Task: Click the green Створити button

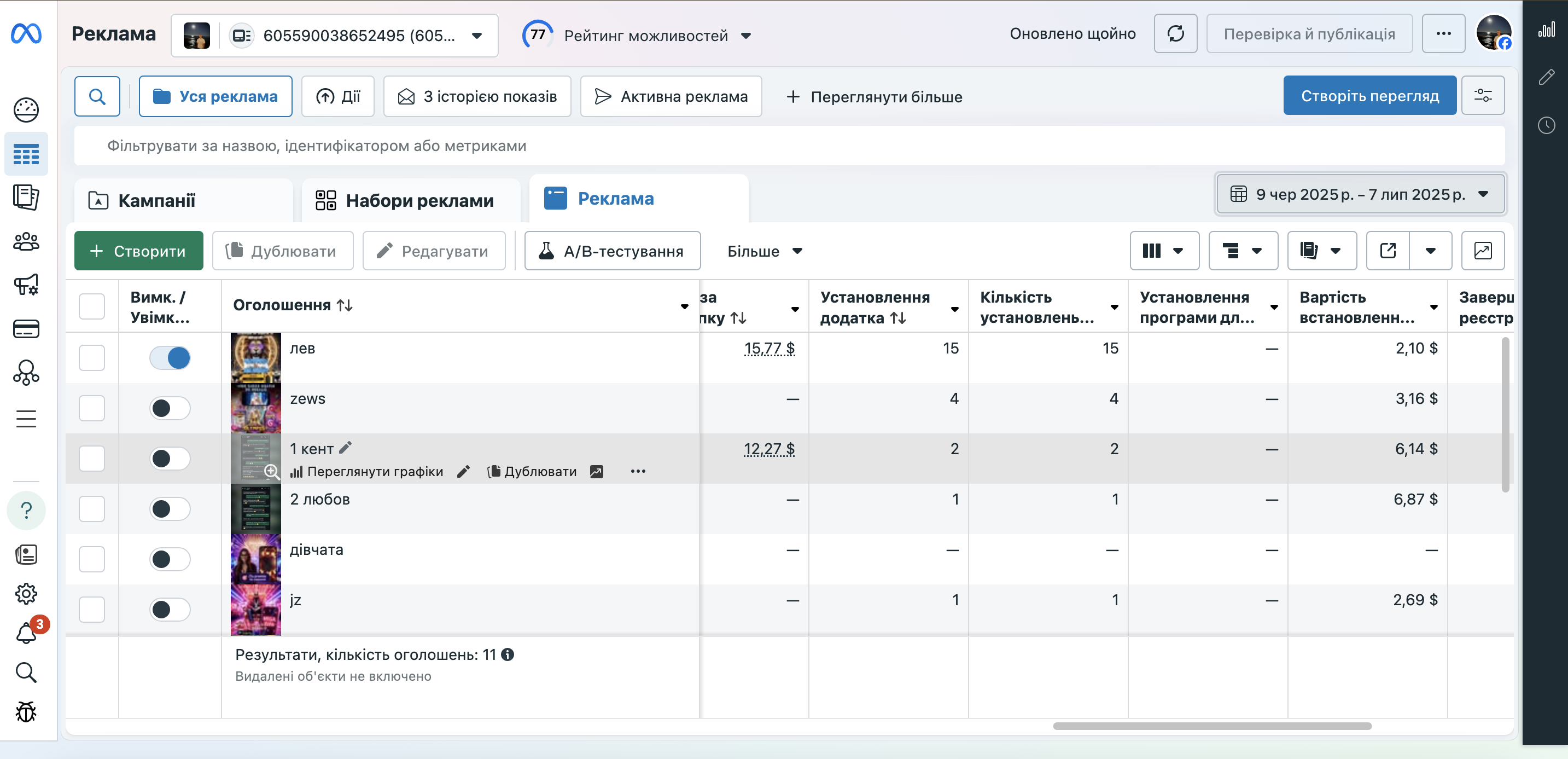Action: 139,251
